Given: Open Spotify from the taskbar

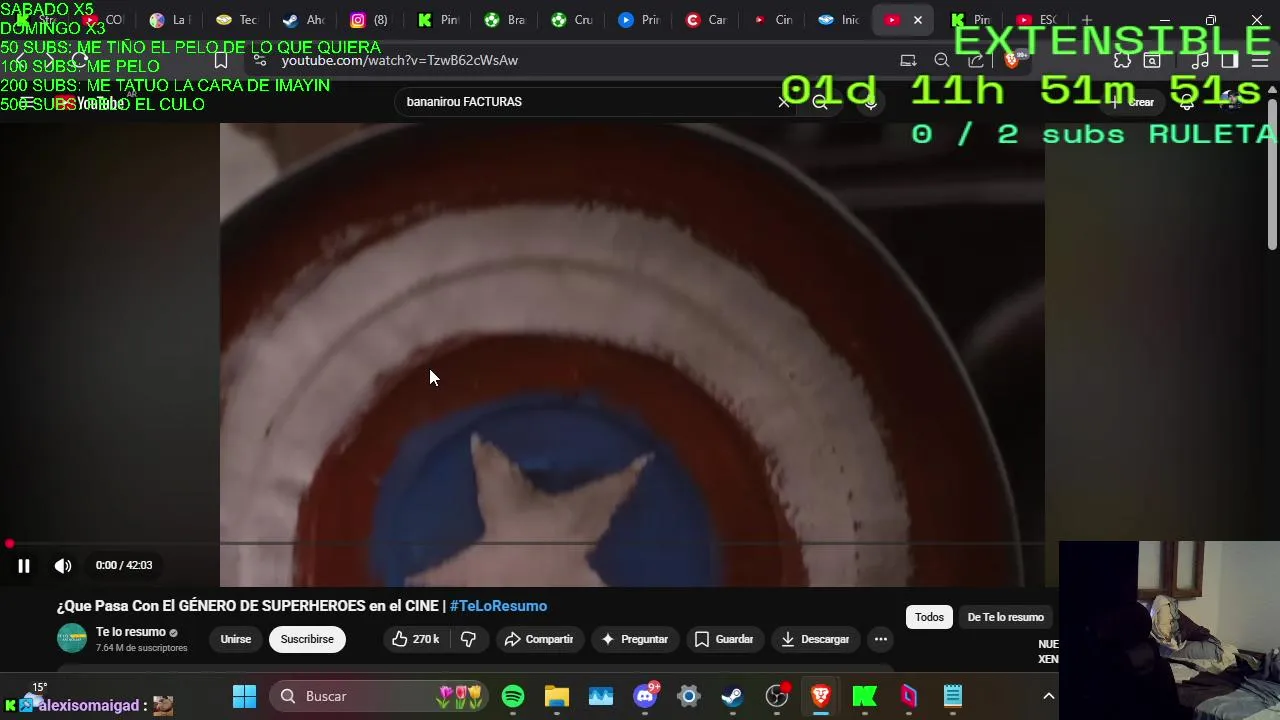Looking at the screenshot, I should 513,696.
